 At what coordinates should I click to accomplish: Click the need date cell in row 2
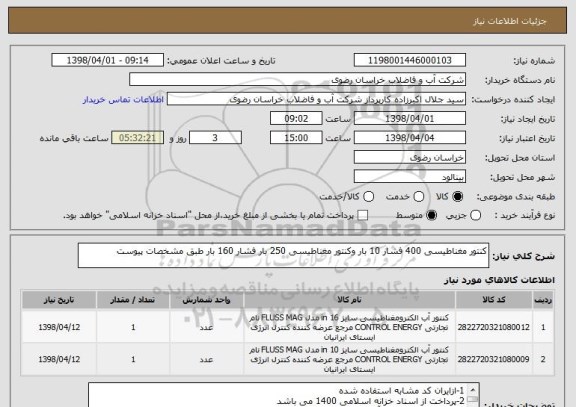pos(59,359)
